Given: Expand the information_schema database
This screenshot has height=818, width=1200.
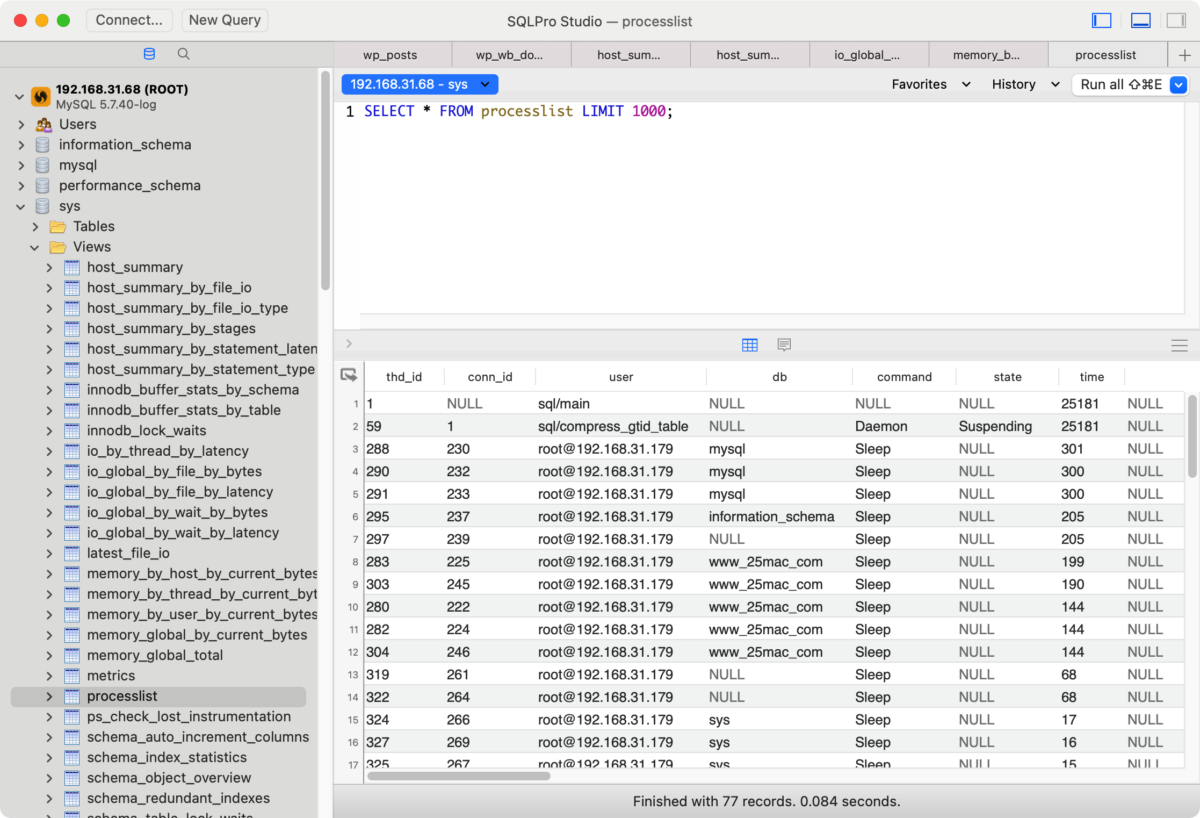Looking at the screenshot, I should pos(22,145).
